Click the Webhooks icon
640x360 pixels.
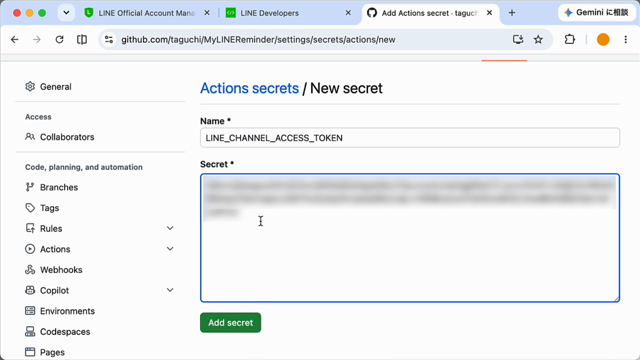click(x=30, y=269)
